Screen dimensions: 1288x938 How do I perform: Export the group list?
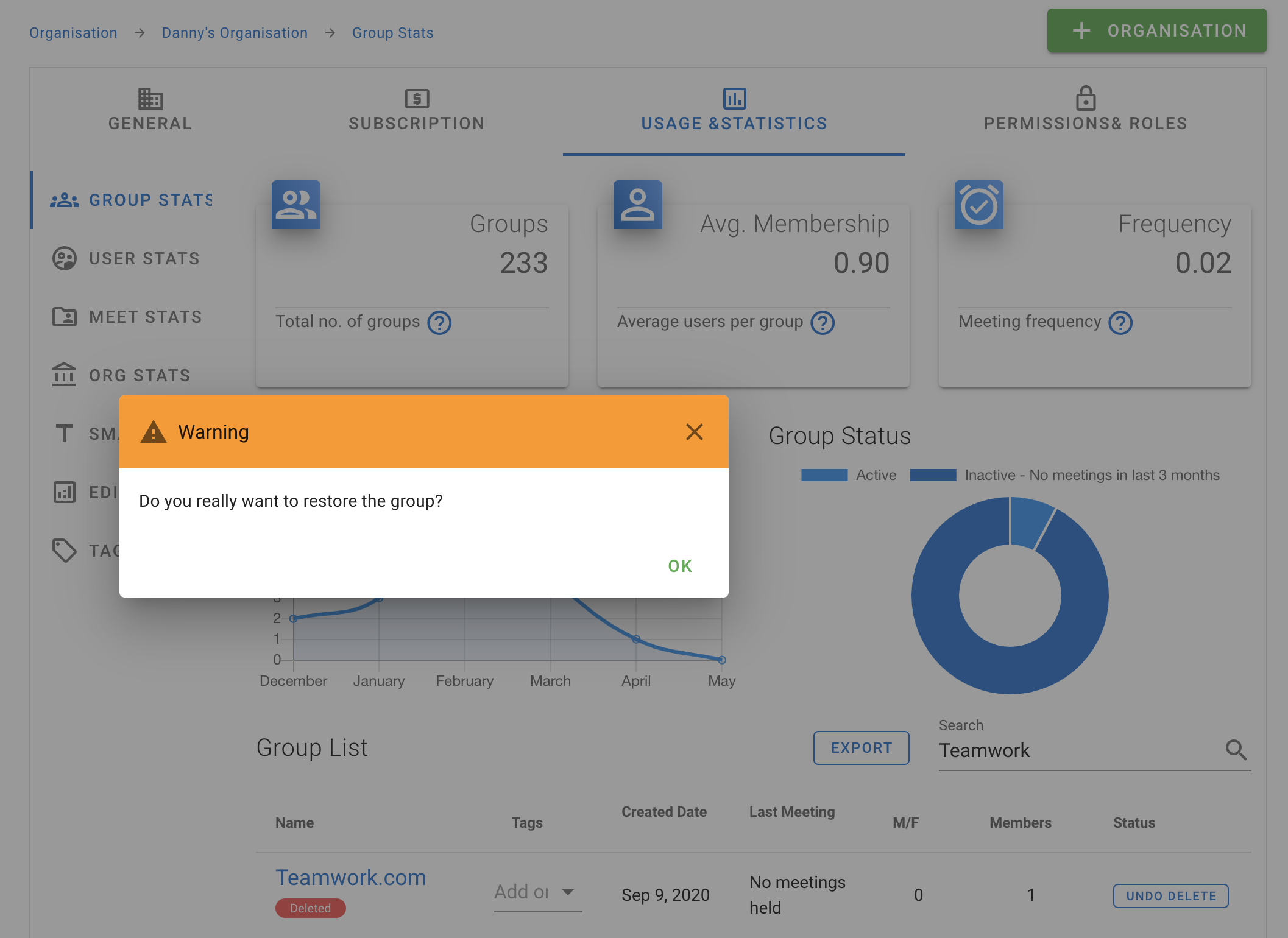pos(862,748)
